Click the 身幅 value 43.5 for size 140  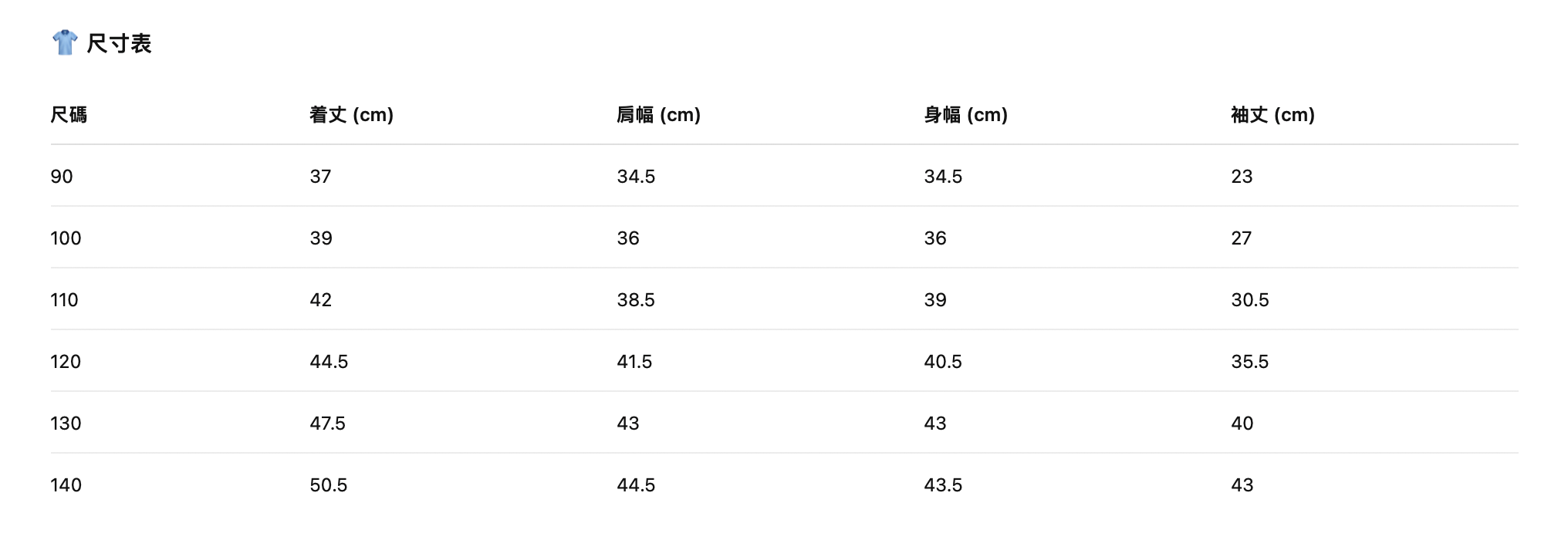[943, 485]
